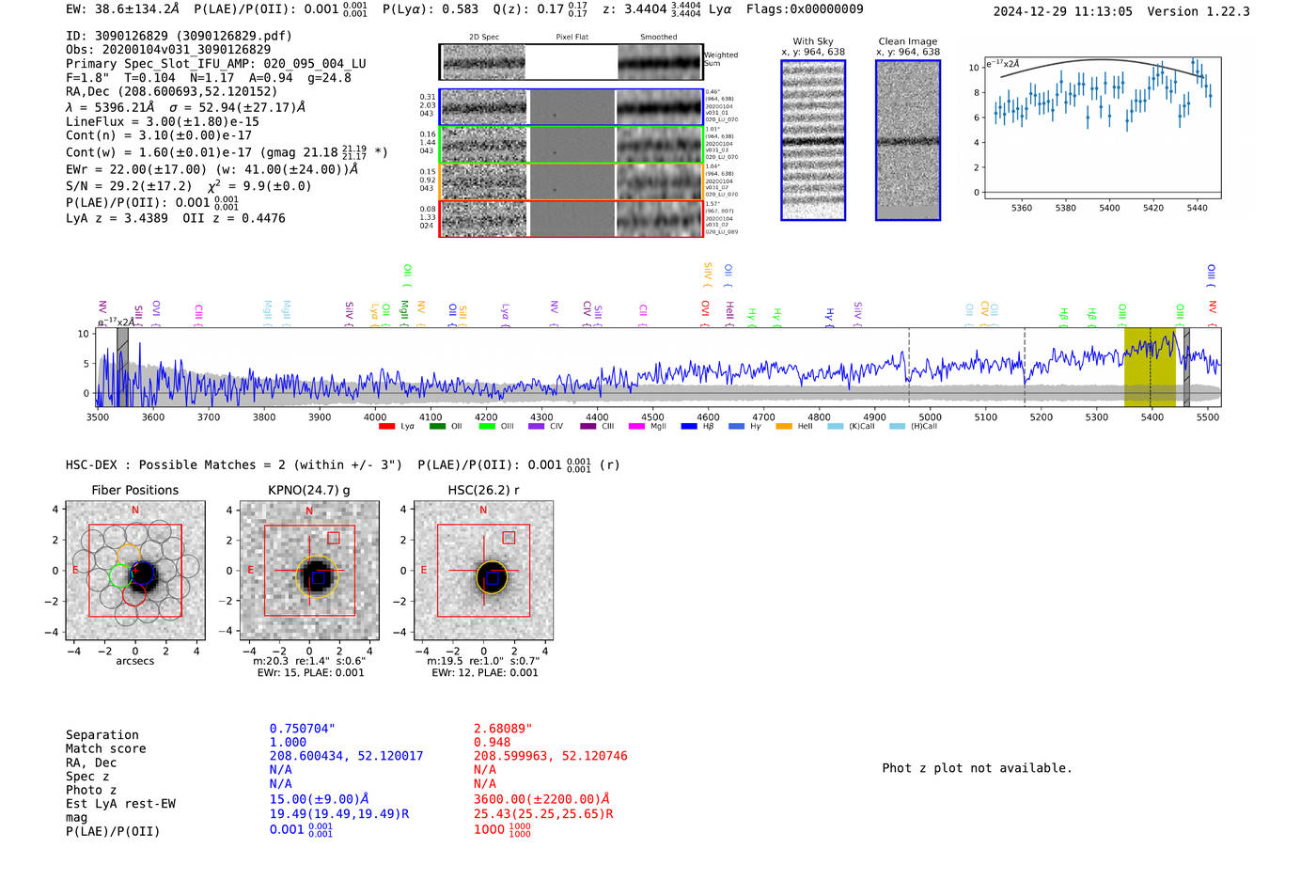Click the orange HeII legend swatch
1316x896 pixels.
784,427
